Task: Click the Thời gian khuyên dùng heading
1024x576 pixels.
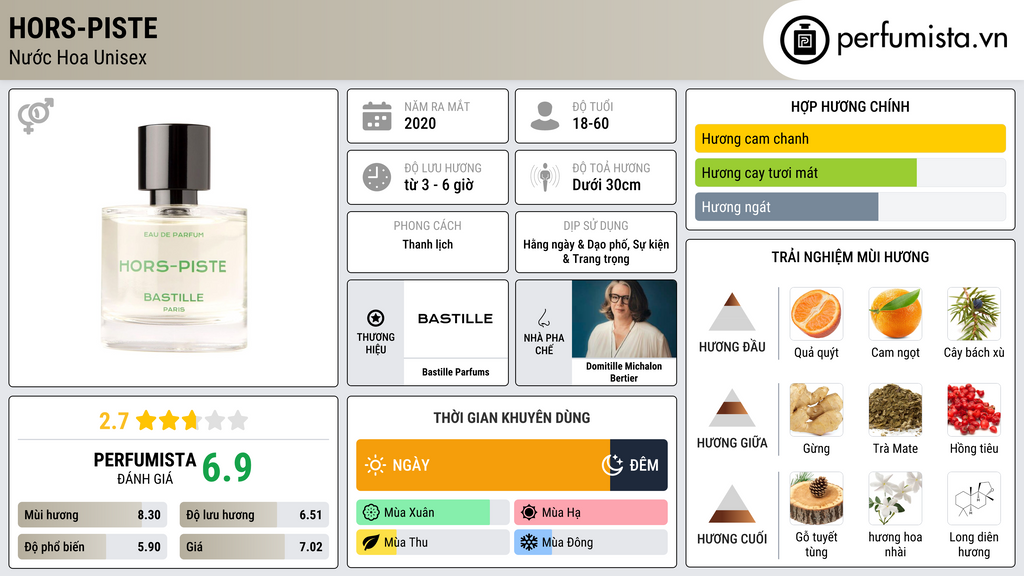Action: 512,418
